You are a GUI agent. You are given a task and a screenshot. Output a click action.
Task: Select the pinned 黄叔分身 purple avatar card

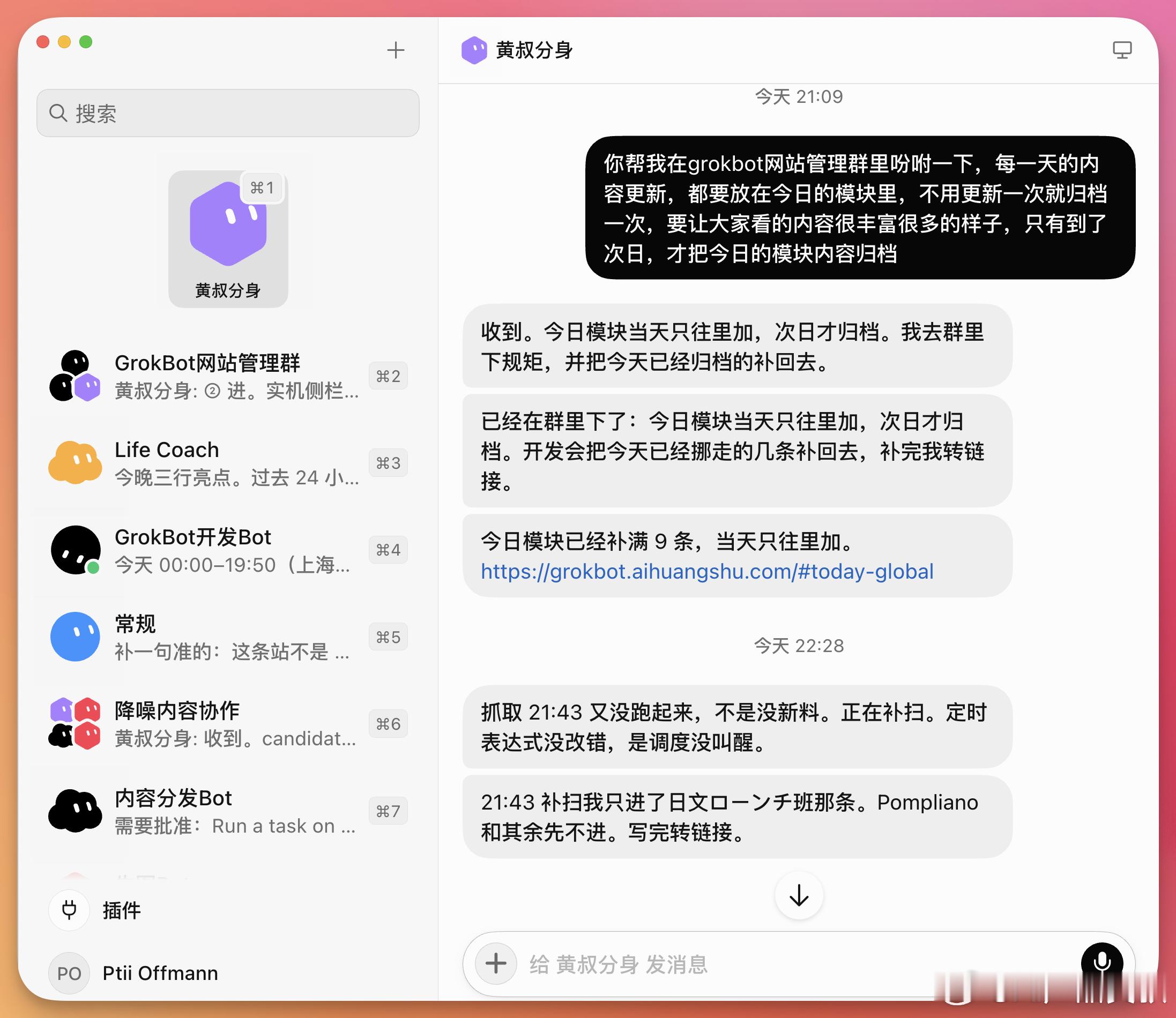click(228, 239)
